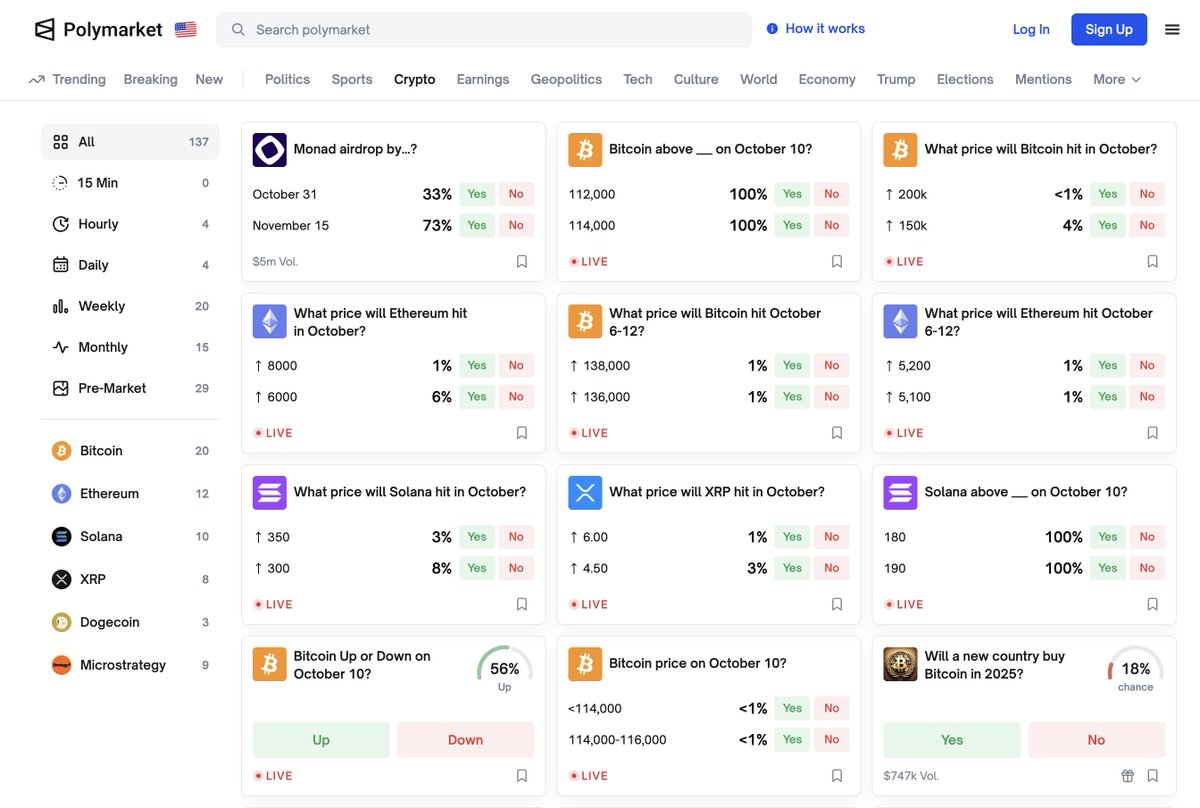Filter markets by Hourly timeframe

pyautogui.click(x=98, y=224)
